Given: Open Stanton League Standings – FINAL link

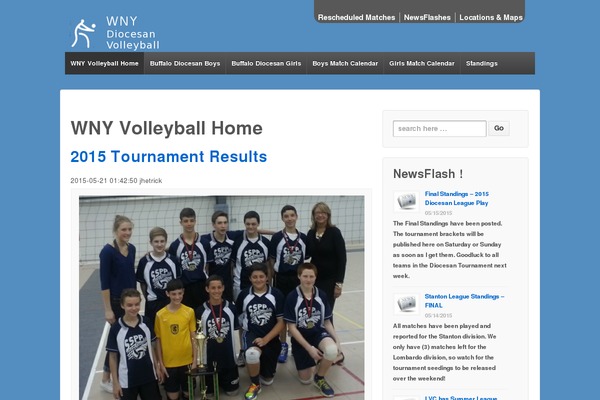Looking at the screenshot, I should point(465,301).
